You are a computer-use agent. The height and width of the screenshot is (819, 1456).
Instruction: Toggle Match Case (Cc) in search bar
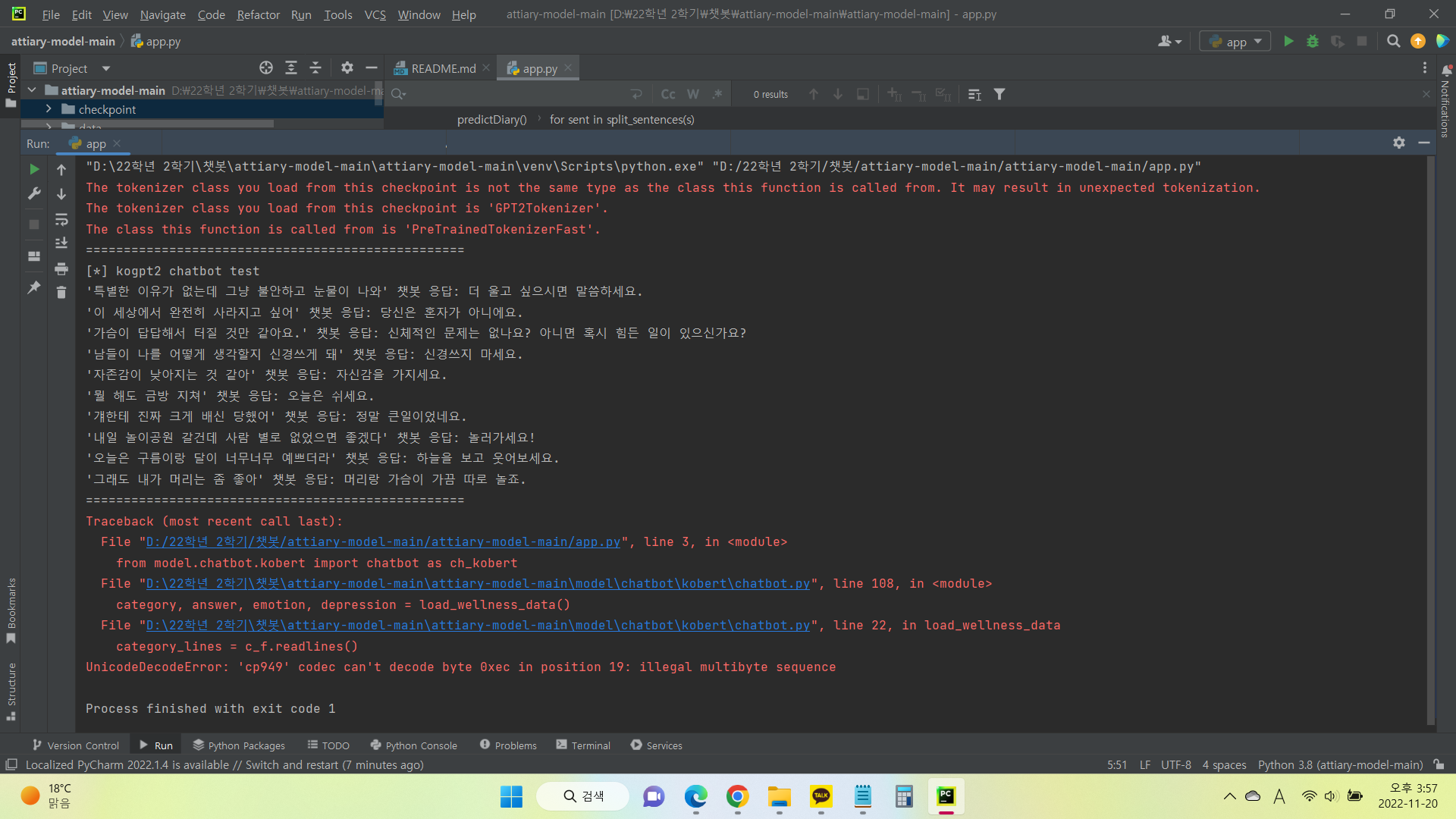[668, 94]
